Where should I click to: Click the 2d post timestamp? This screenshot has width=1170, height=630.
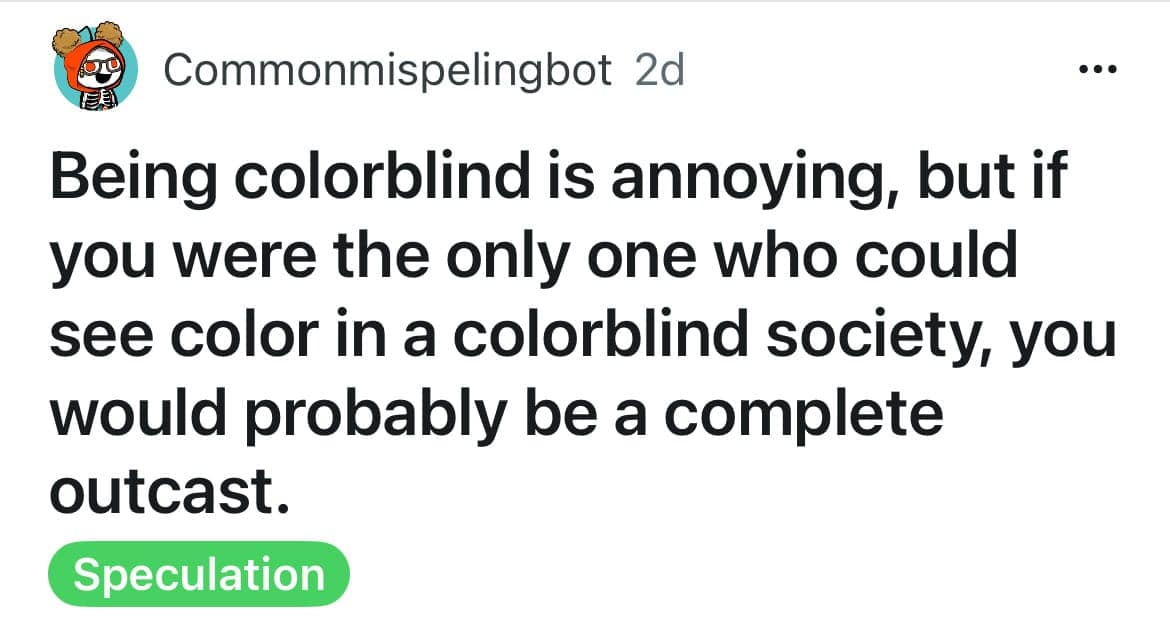tap(659, 71)
